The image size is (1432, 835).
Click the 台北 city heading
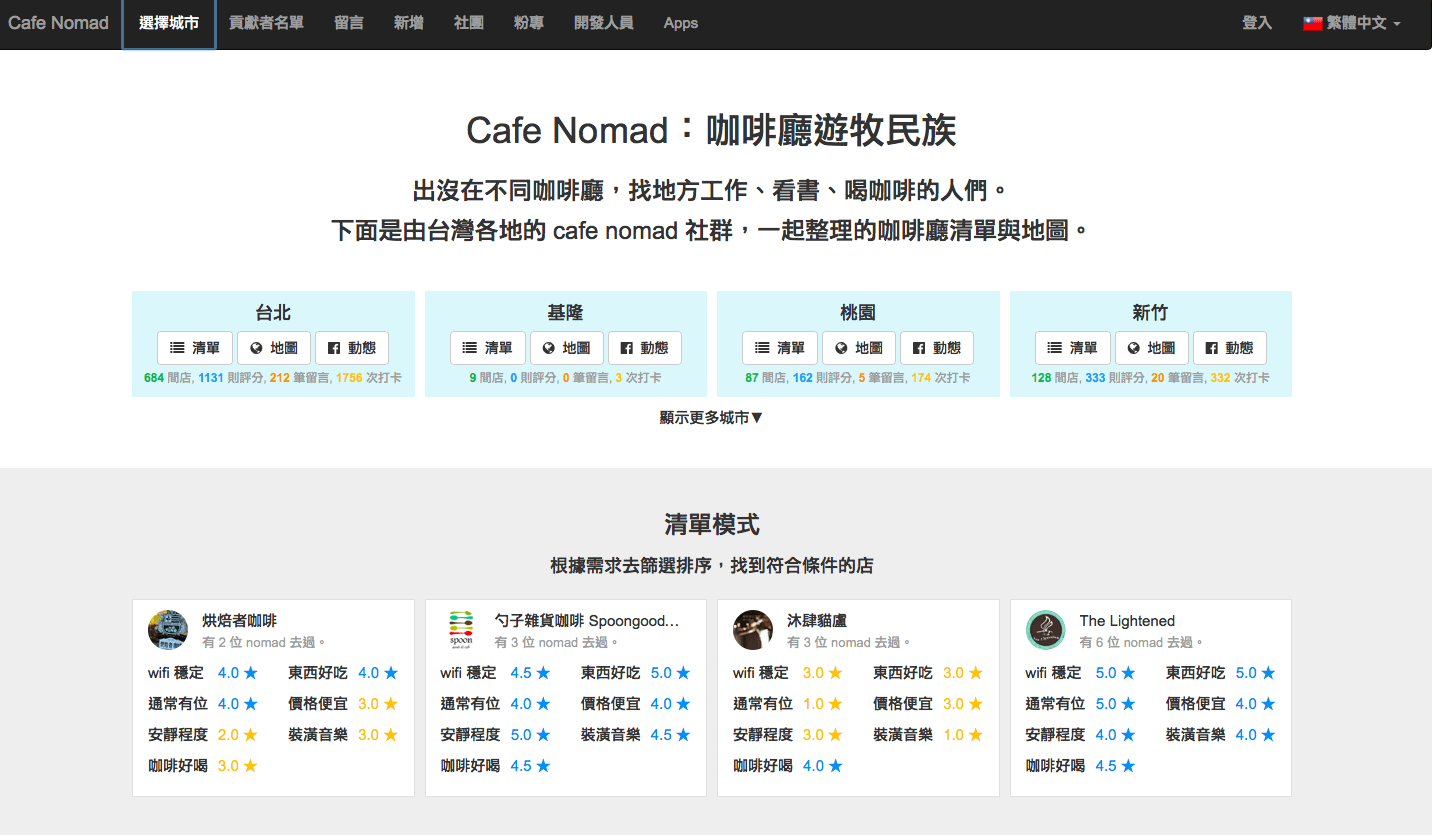[273, 312]
